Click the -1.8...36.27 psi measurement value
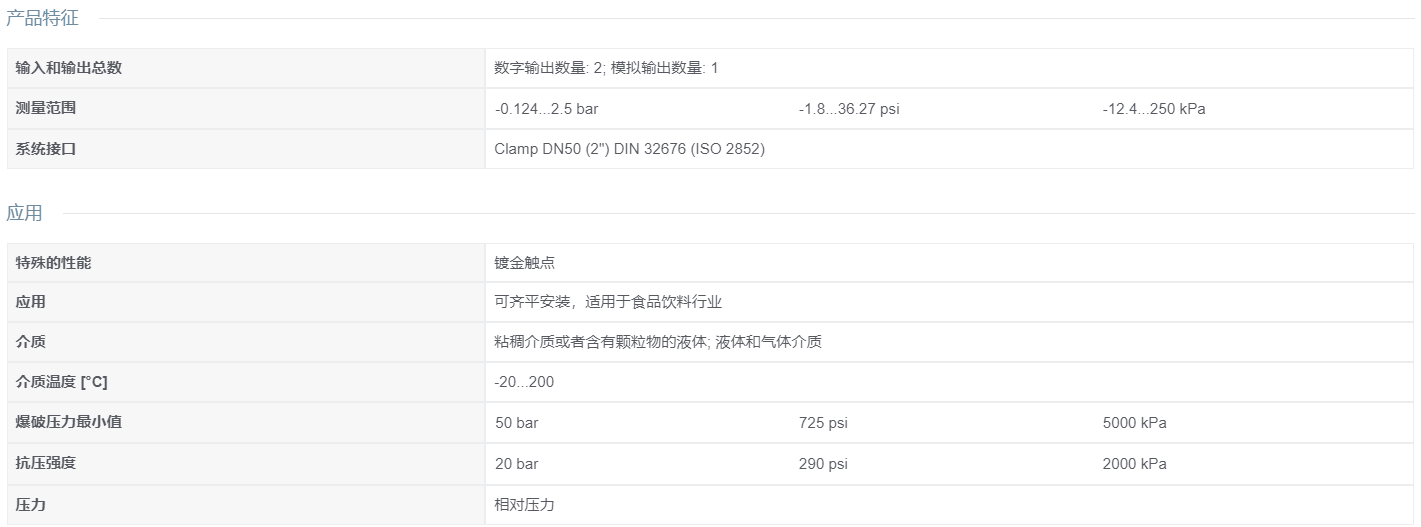 pos(849,109)
